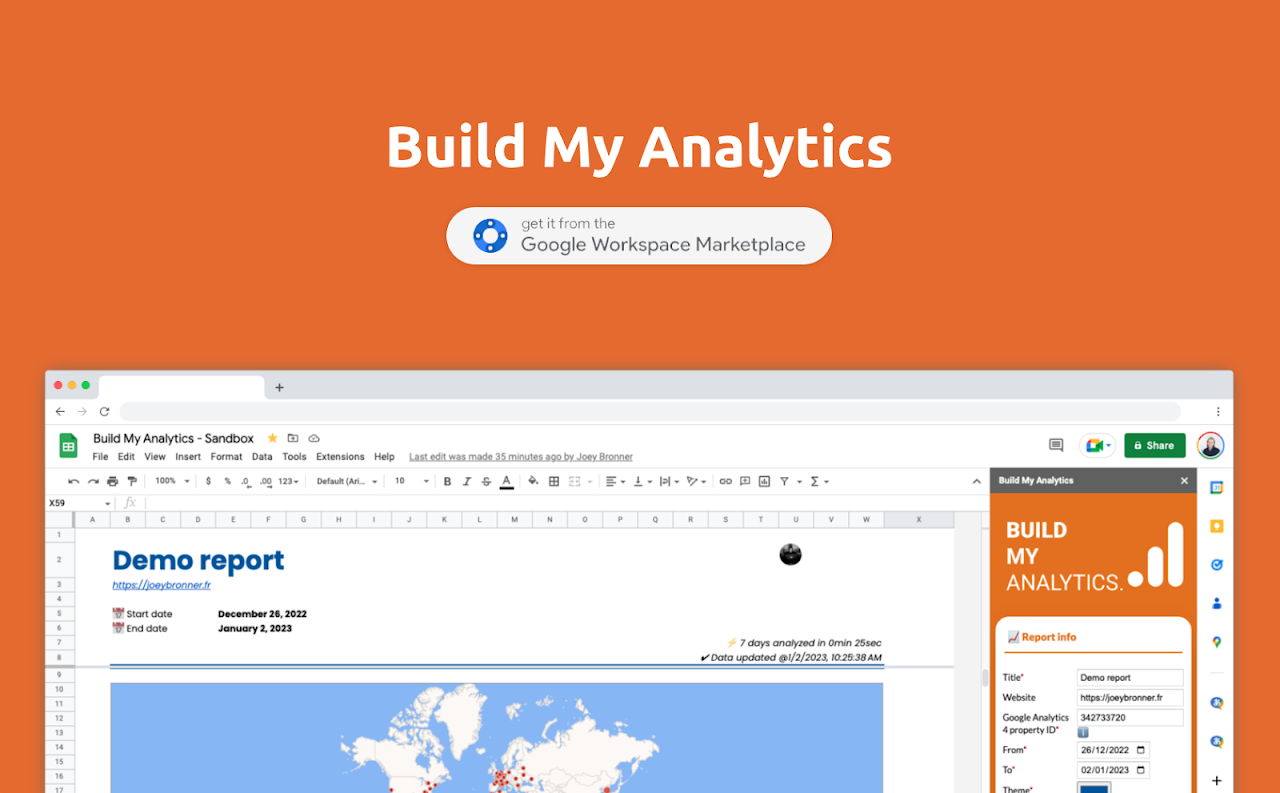The height and width of the screenshot is (793, 1280).
Task: Start a Google Meet call
Action: [1097, 446]
